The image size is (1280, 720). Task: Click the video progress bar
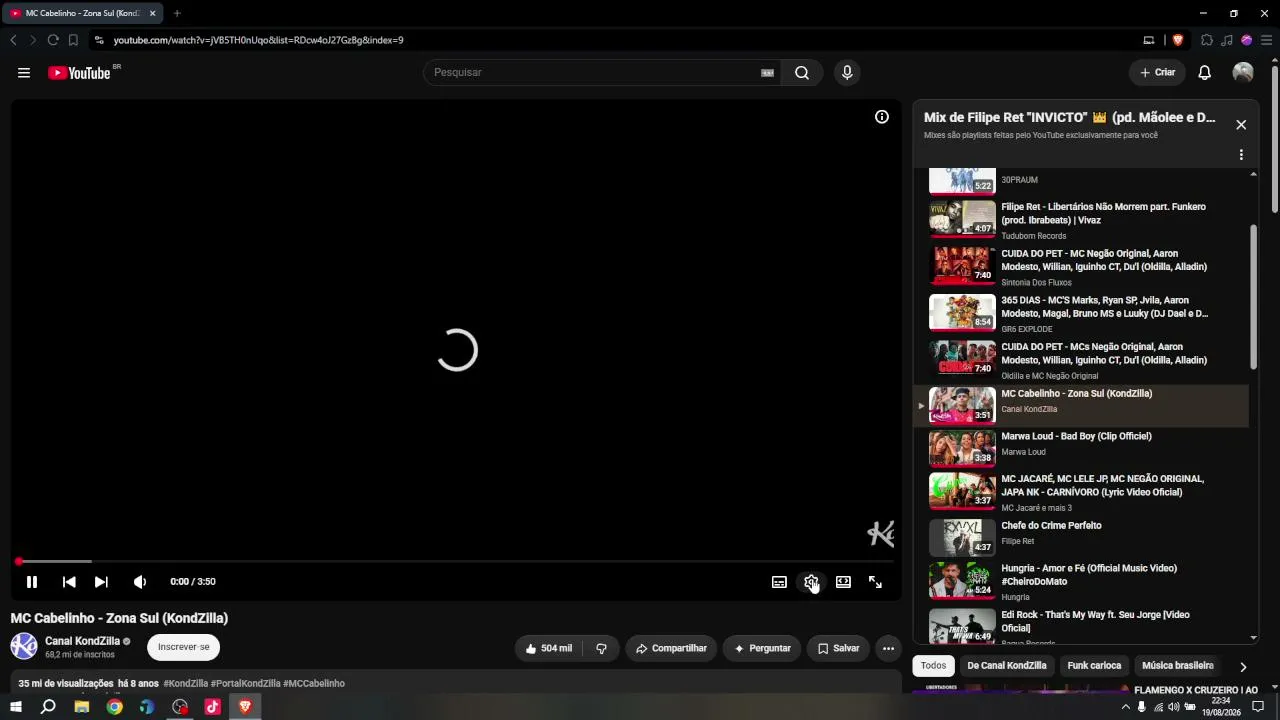[x=456, y=561]
